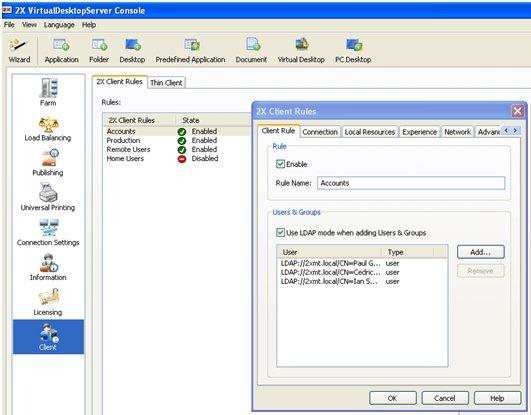531x415 pixels.
Task: Click the Desktop toolbar icon
Action: [x=132, y=50]
